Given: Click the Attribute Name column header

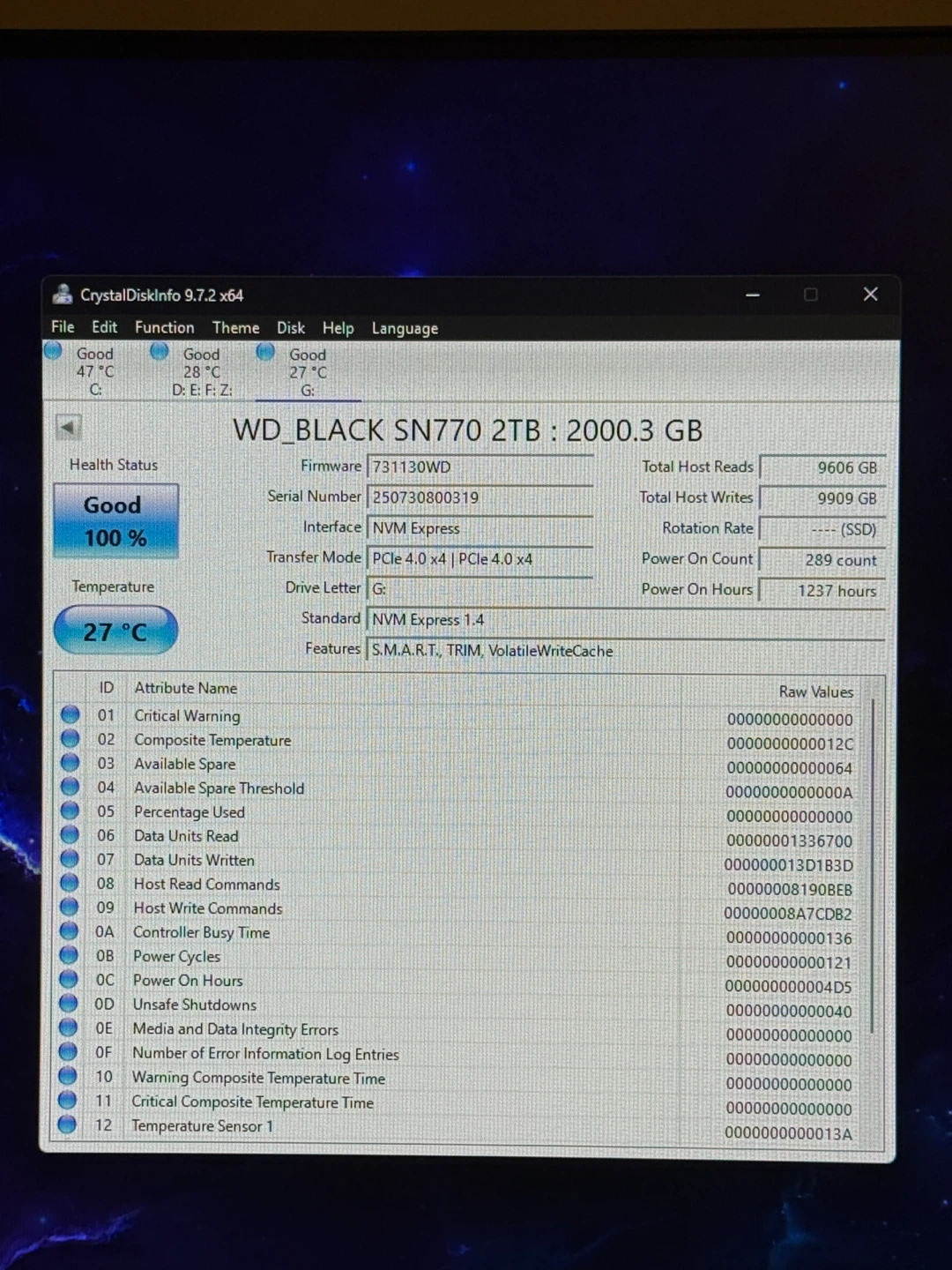Looking at the screenshot, I should pos(185,688).
